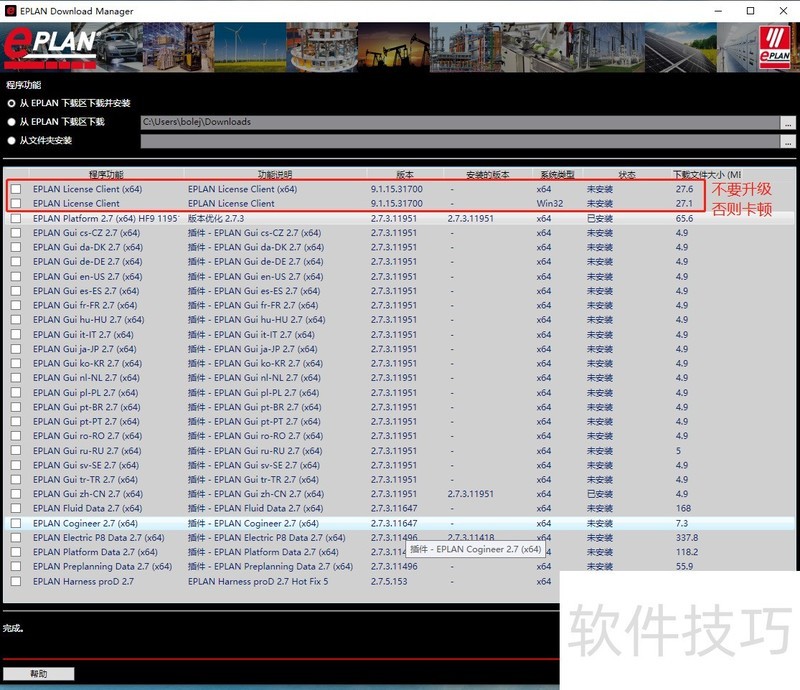800x690 pixels.
Task: Enable the EPLAN Gui da-DK 2.7 checkbox
Action: pos(16,247)
